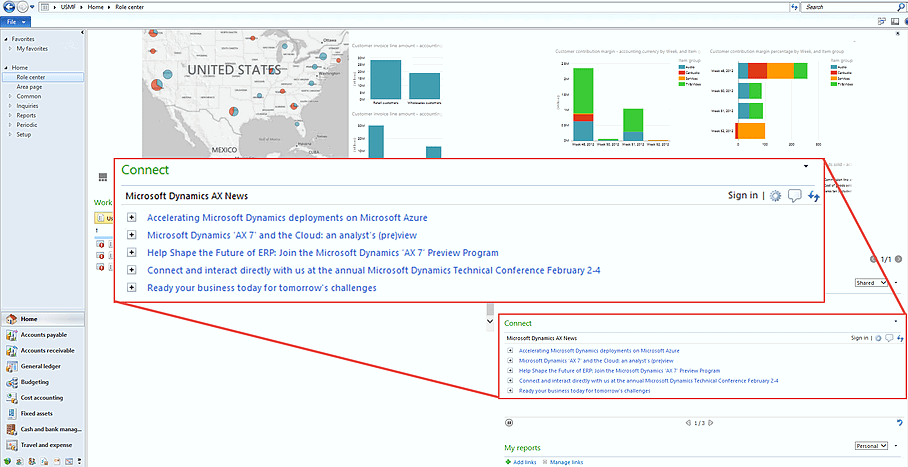
Task: Open the Cash and bank management module
Action: 43,429
